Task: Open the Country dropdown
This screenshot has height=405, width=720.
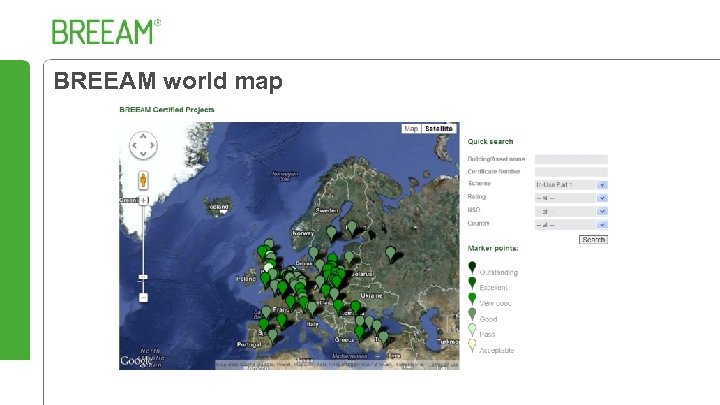Action: 571,225
